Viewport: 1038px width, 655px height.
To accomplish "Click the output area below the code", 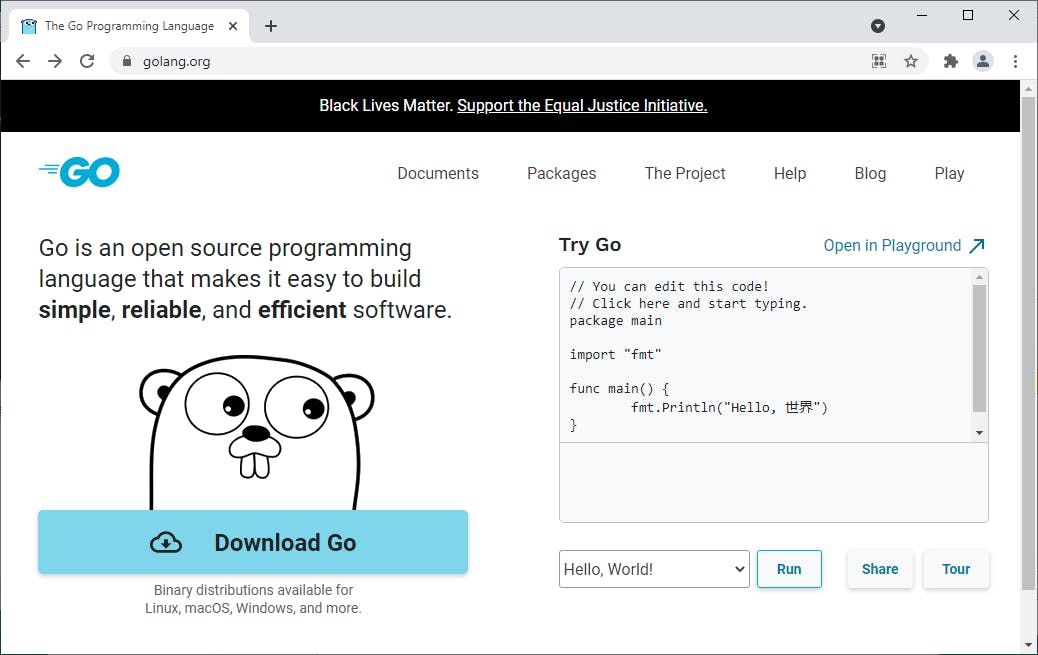I will pos(773,482).
